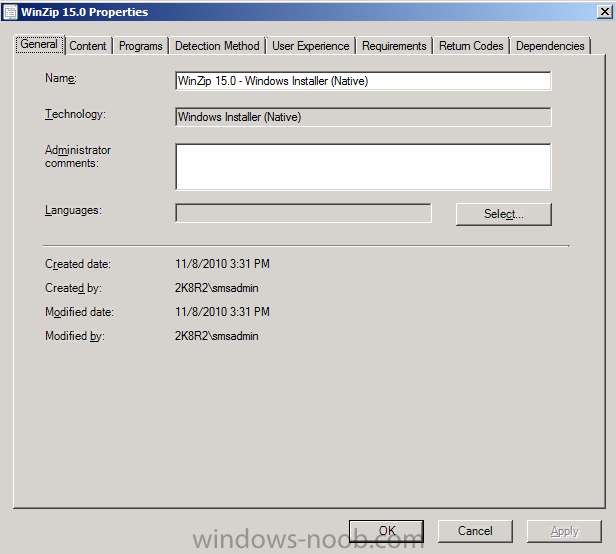View the Dependencies tab
This screenshot has height=554, width=616.
tap(550, 46)
